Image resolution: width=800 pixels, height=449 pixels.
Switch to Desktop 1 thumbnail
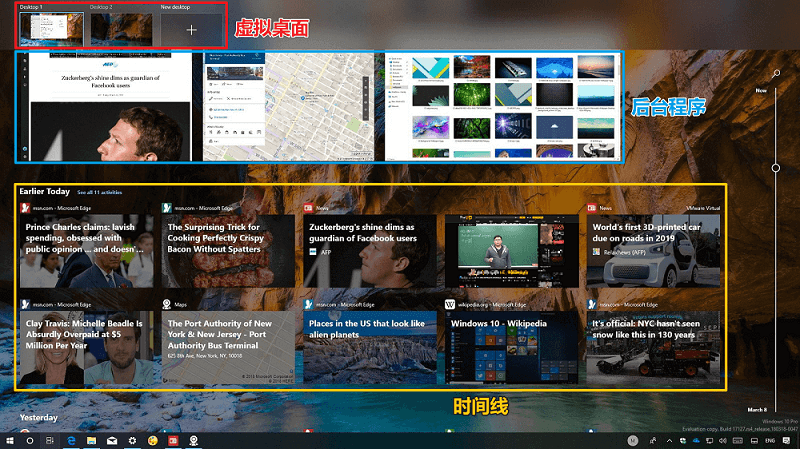(51, 29)
